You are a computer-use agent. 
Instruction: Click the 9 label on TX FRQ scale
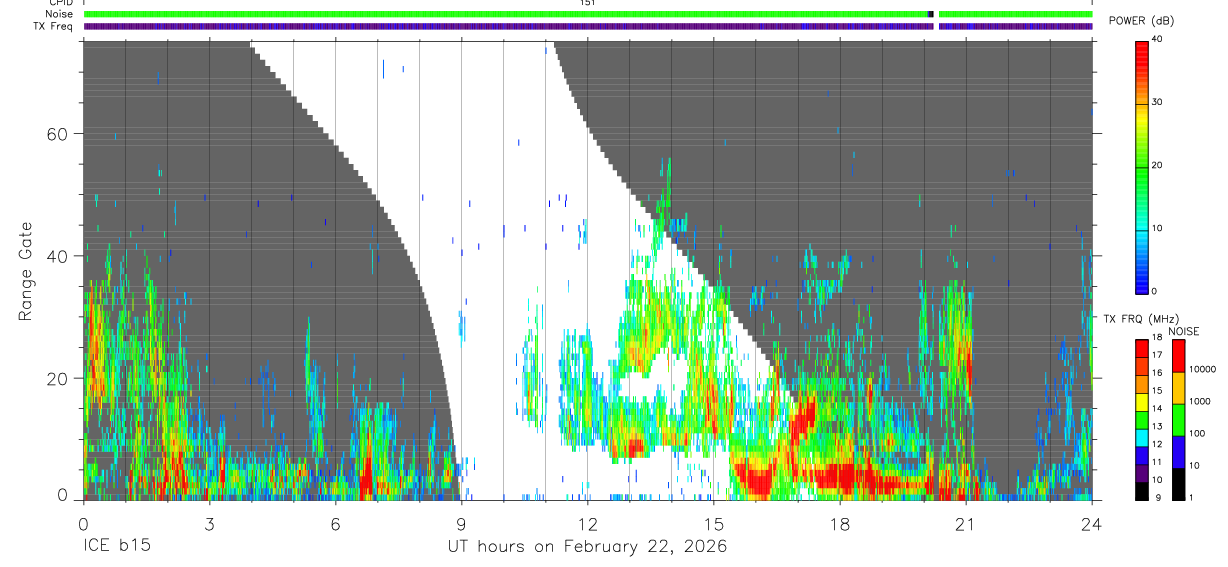coord(1156,497)
